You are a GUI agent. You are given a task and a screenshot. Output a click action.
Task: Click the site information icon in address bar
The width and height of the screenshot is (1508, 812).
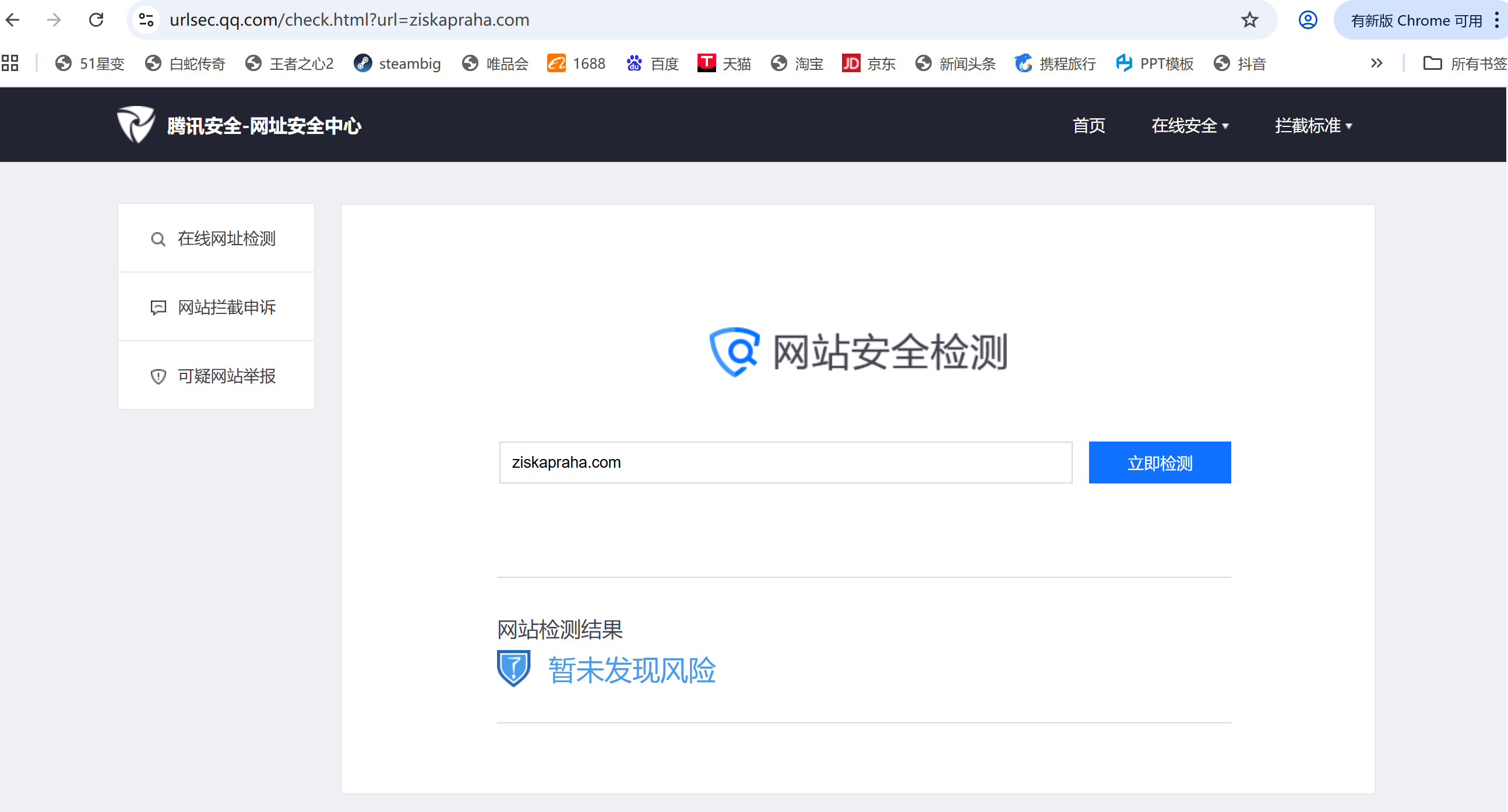pyautogui.click(x=146, y=20)
